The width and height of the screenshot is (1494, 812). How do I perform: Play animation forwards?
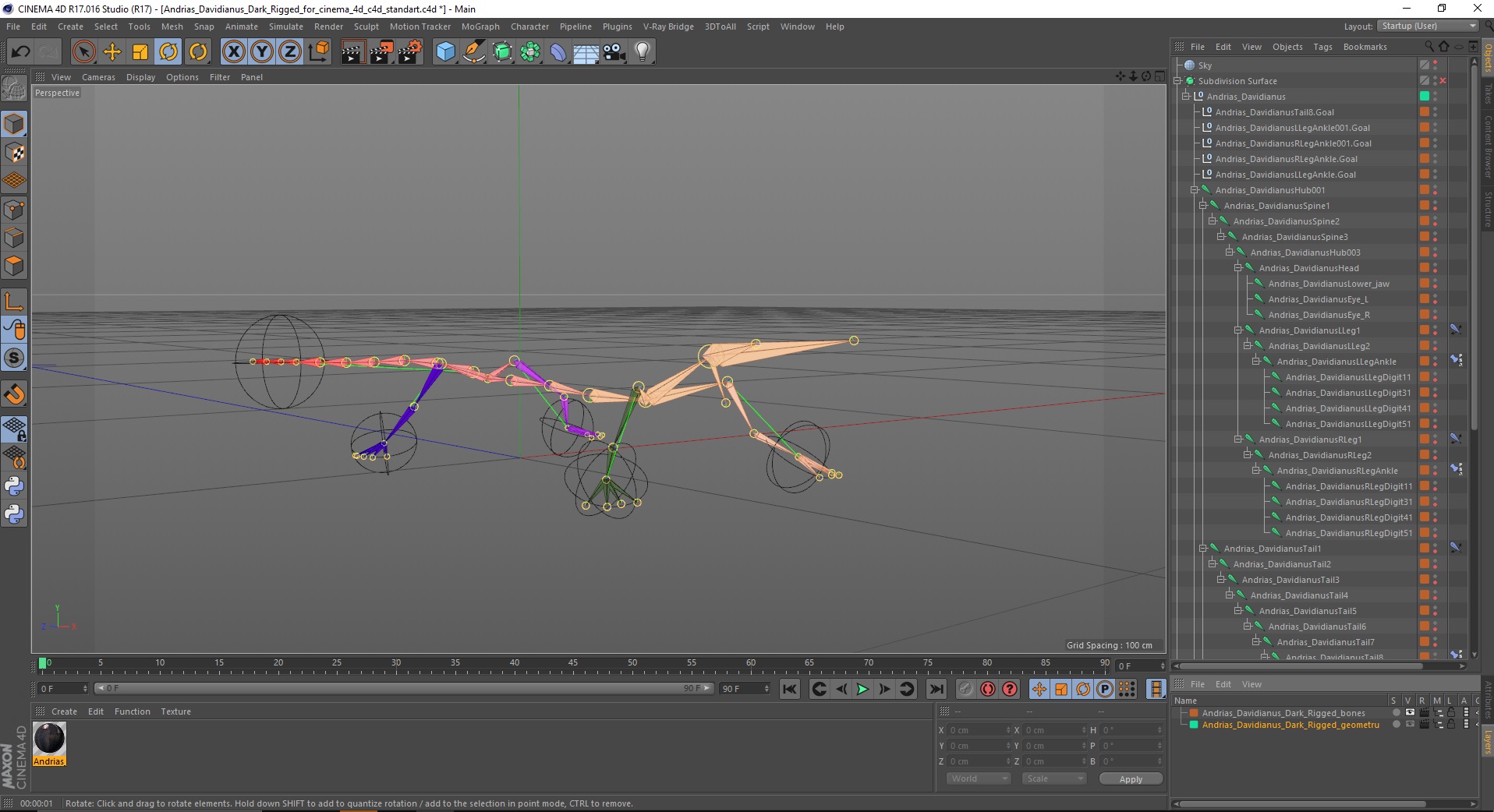[862, 689]
